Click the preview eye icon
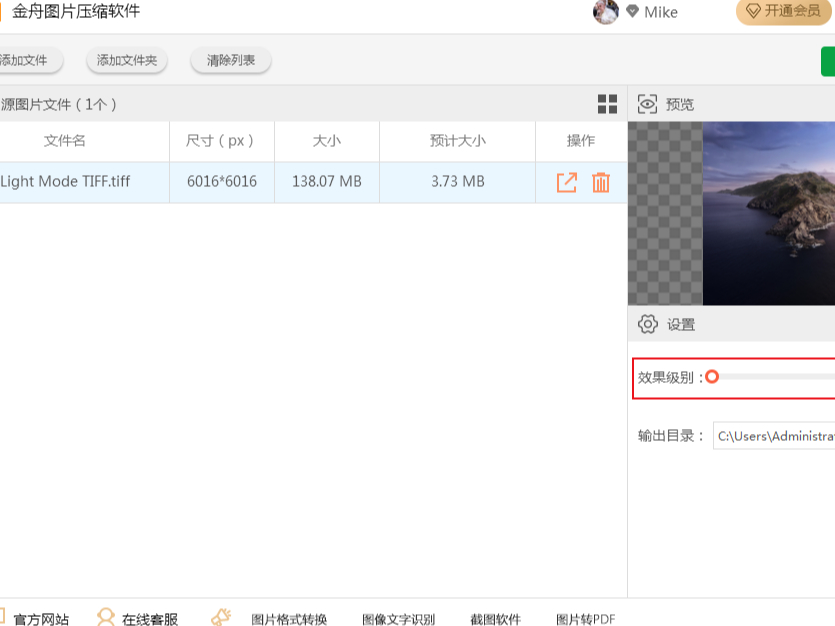The image size is (835, 626). coord(648,104)
